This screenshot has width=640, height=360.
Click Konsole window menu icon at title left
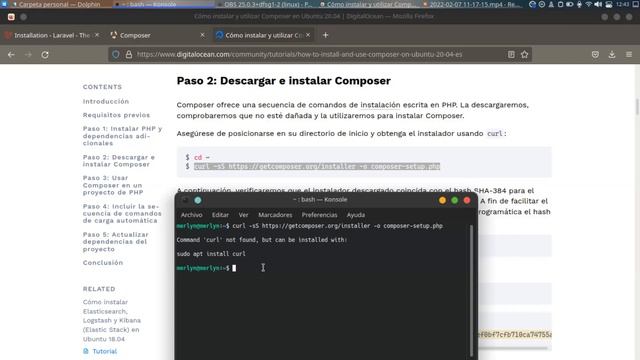(x=185, y=200)
